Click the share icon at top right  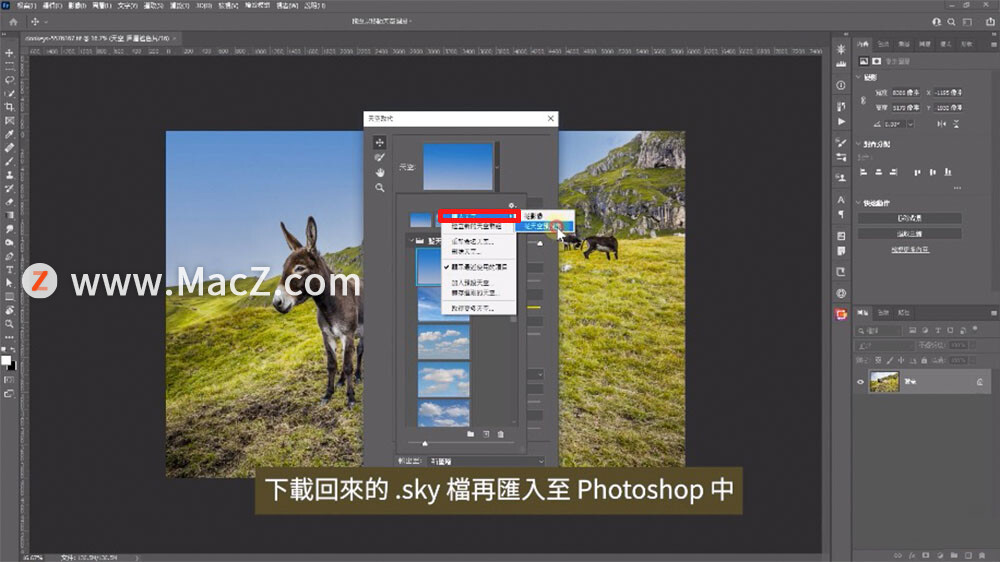click(x=990, y=22)
